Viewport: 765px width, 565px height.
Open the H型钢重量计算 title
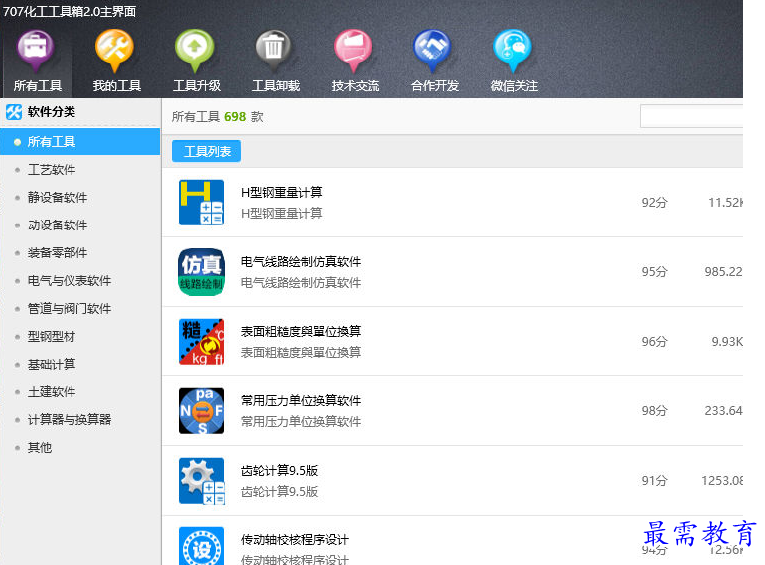(282, 193)
